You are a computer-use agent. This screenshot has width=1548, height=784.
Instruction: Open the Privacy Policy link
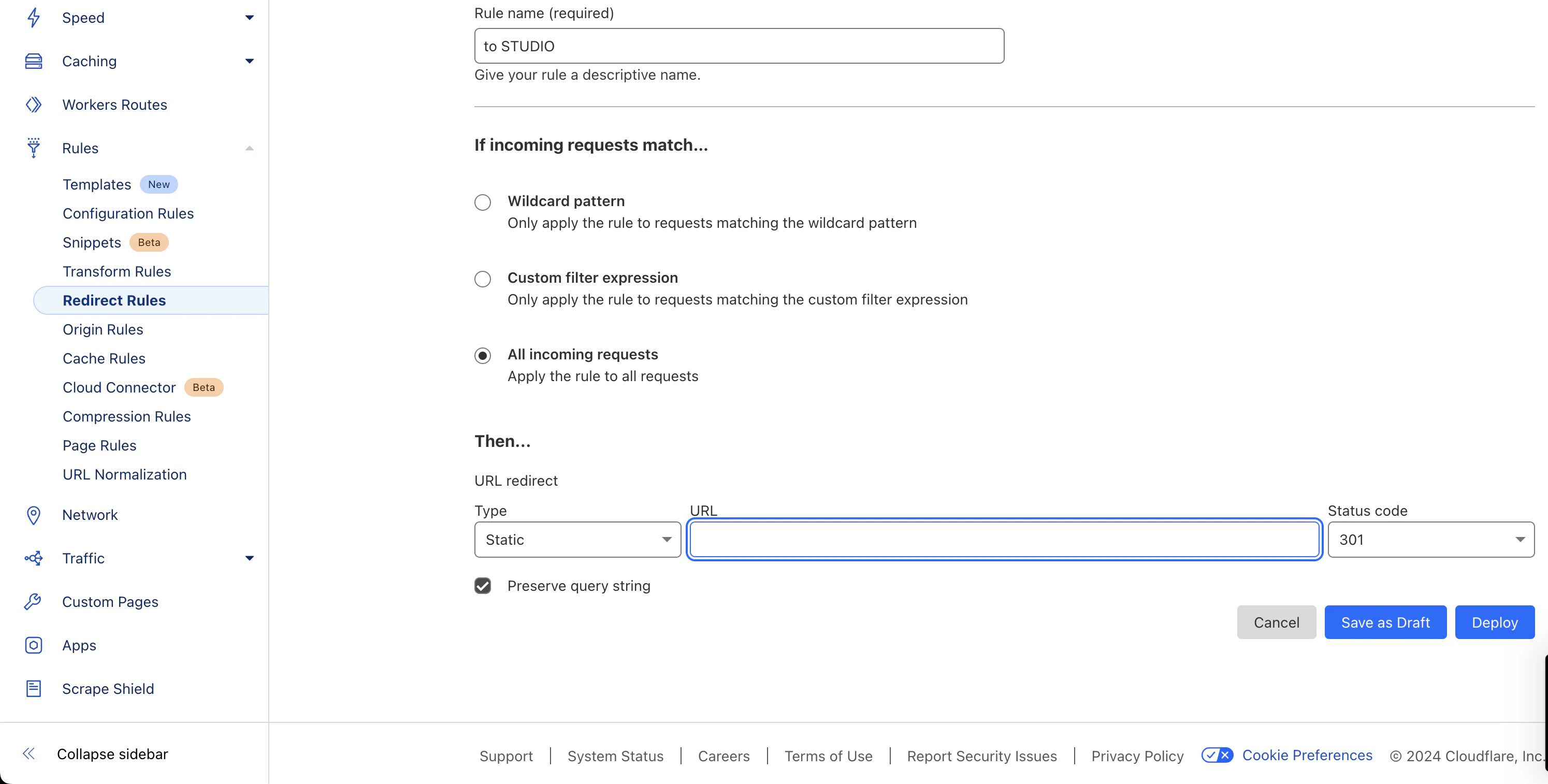(x=1137, y=756)
